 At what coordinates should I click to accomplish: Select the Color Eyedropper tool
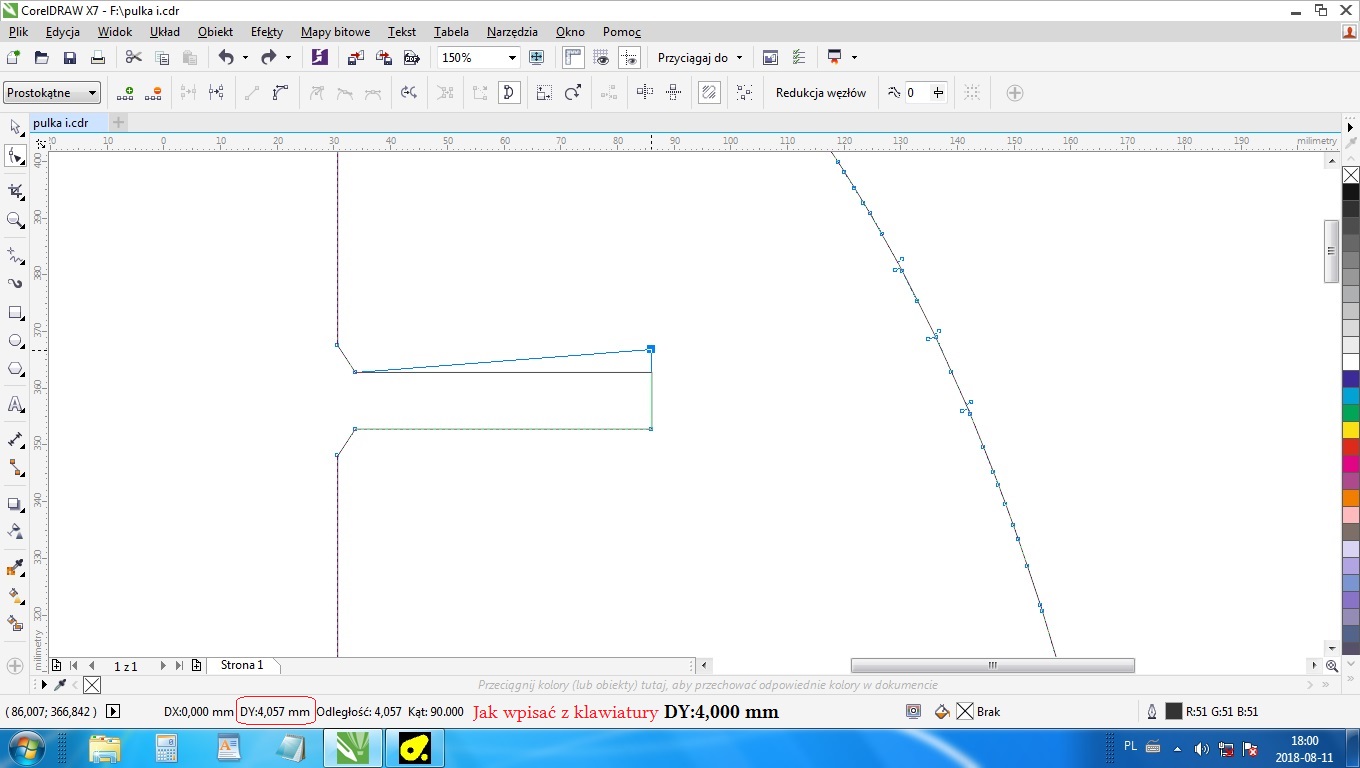[15, 567]
